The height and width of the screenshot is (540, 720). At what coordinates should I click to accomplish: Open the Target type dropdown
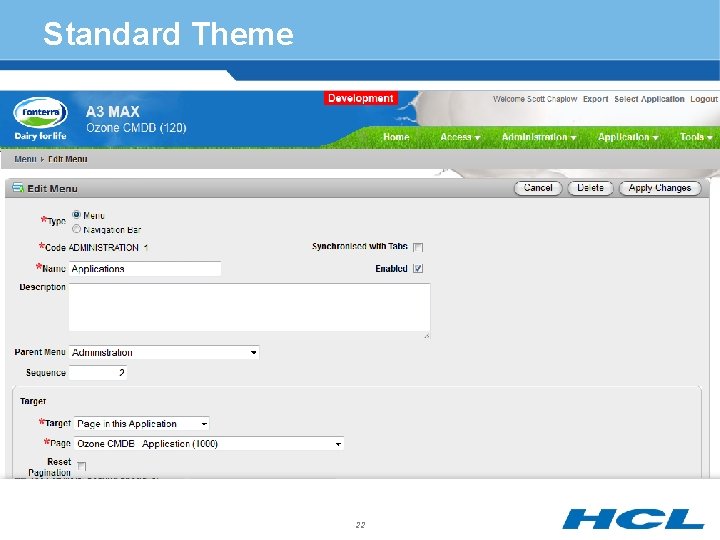141,423
